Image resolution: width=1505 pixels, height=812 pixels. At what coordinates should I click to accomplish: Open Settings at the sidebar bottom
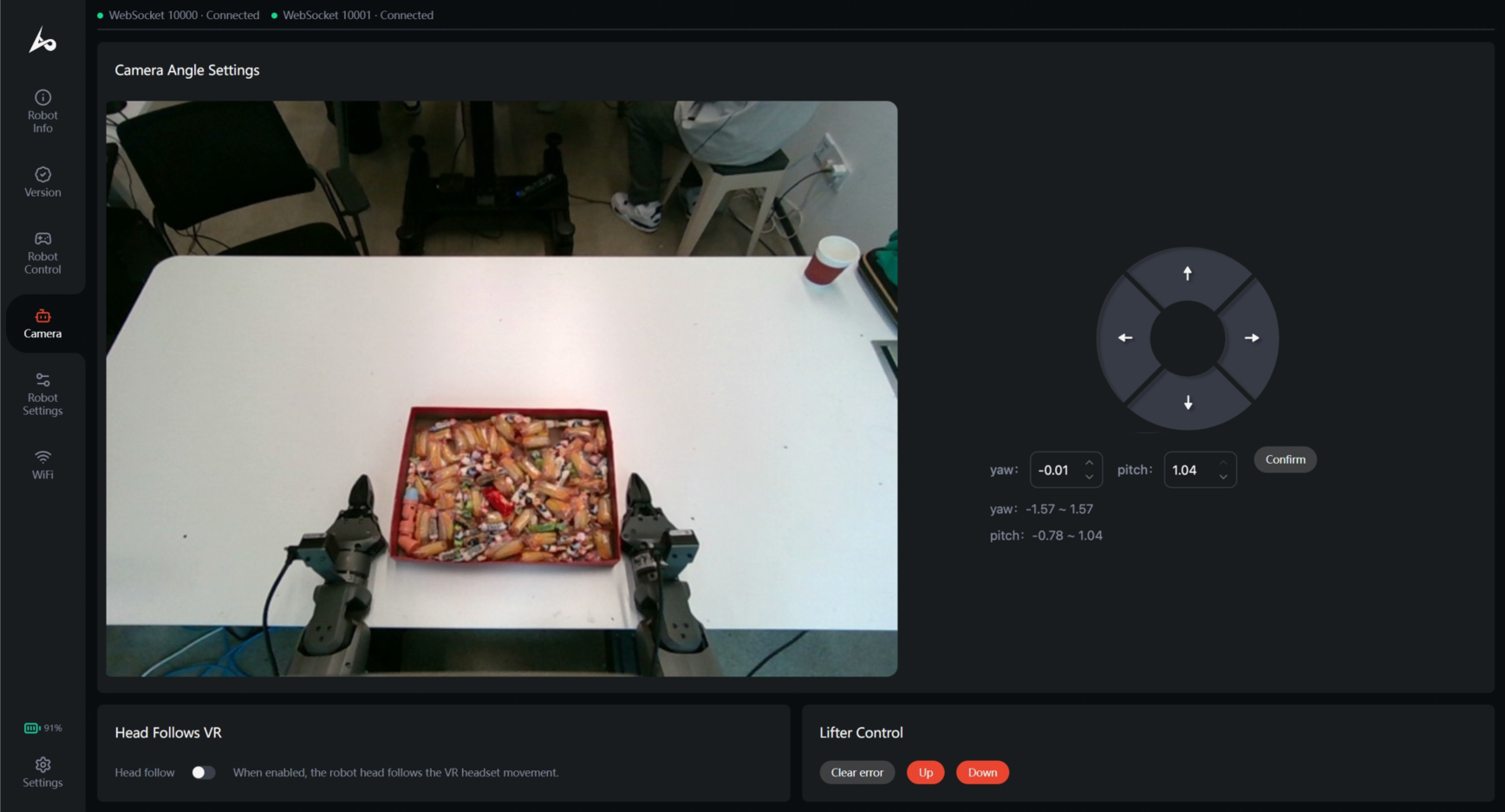coord(42,772)
